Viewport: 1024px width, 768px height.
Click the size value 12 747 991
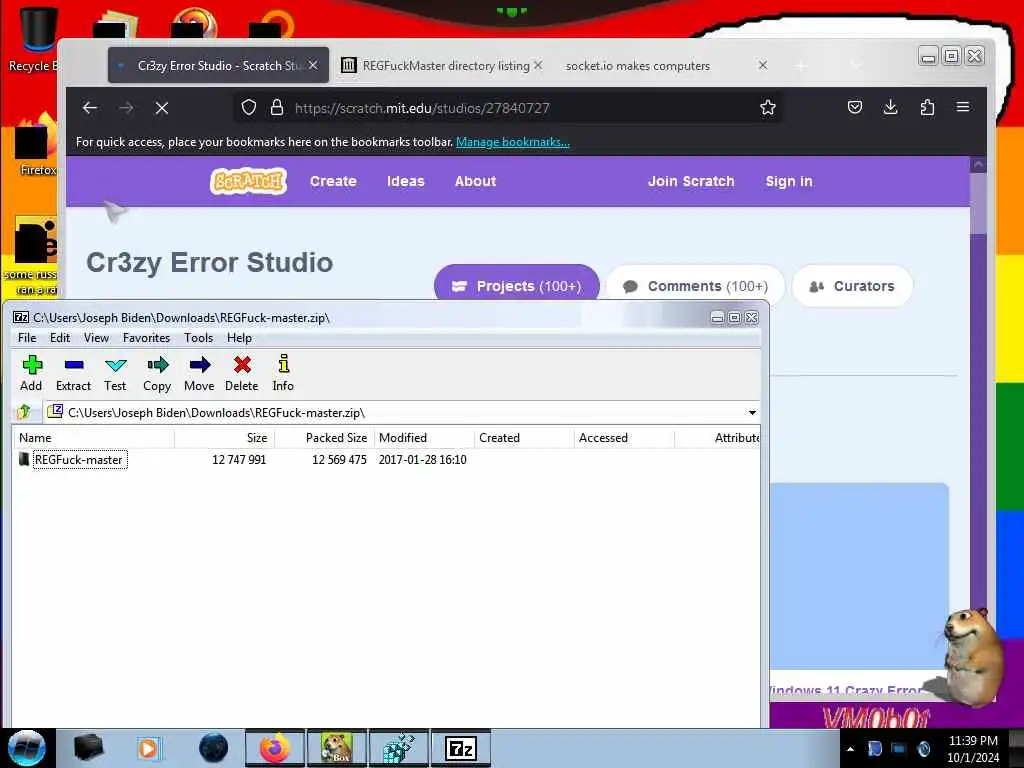[x=239, y=460]
